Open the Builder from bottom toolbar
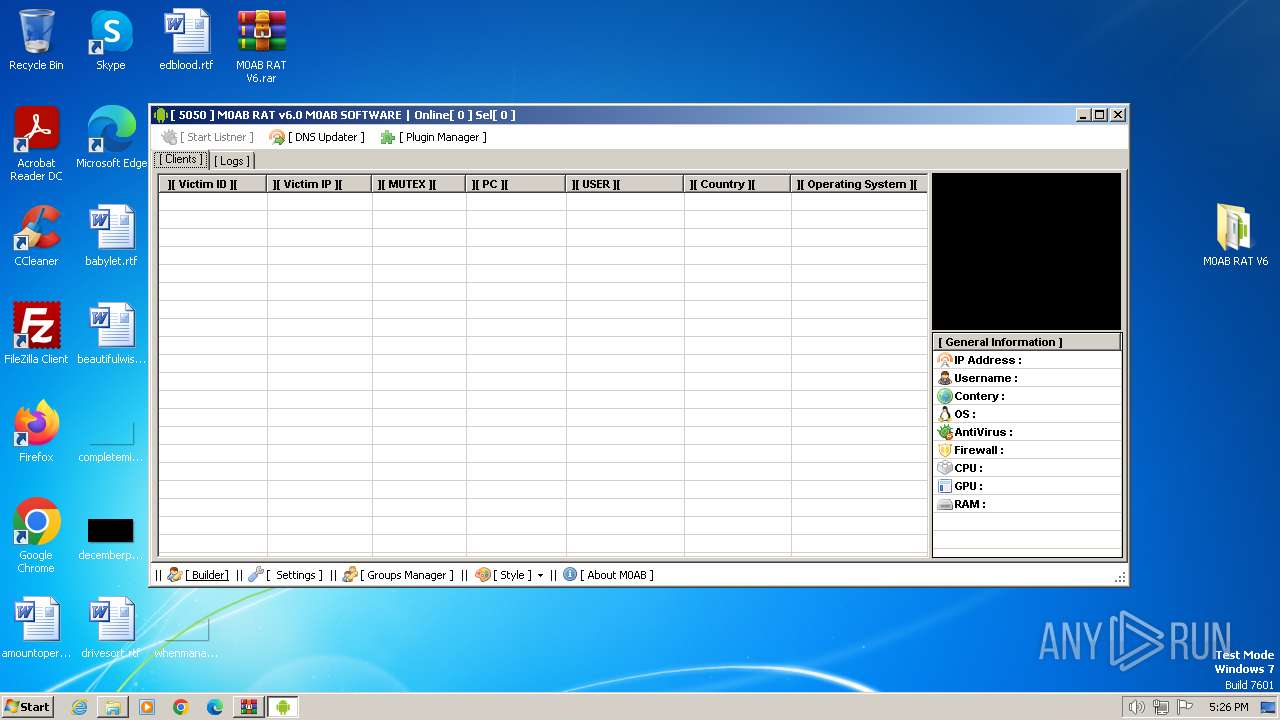This screenshot has height=720, width=1280. 198,575
